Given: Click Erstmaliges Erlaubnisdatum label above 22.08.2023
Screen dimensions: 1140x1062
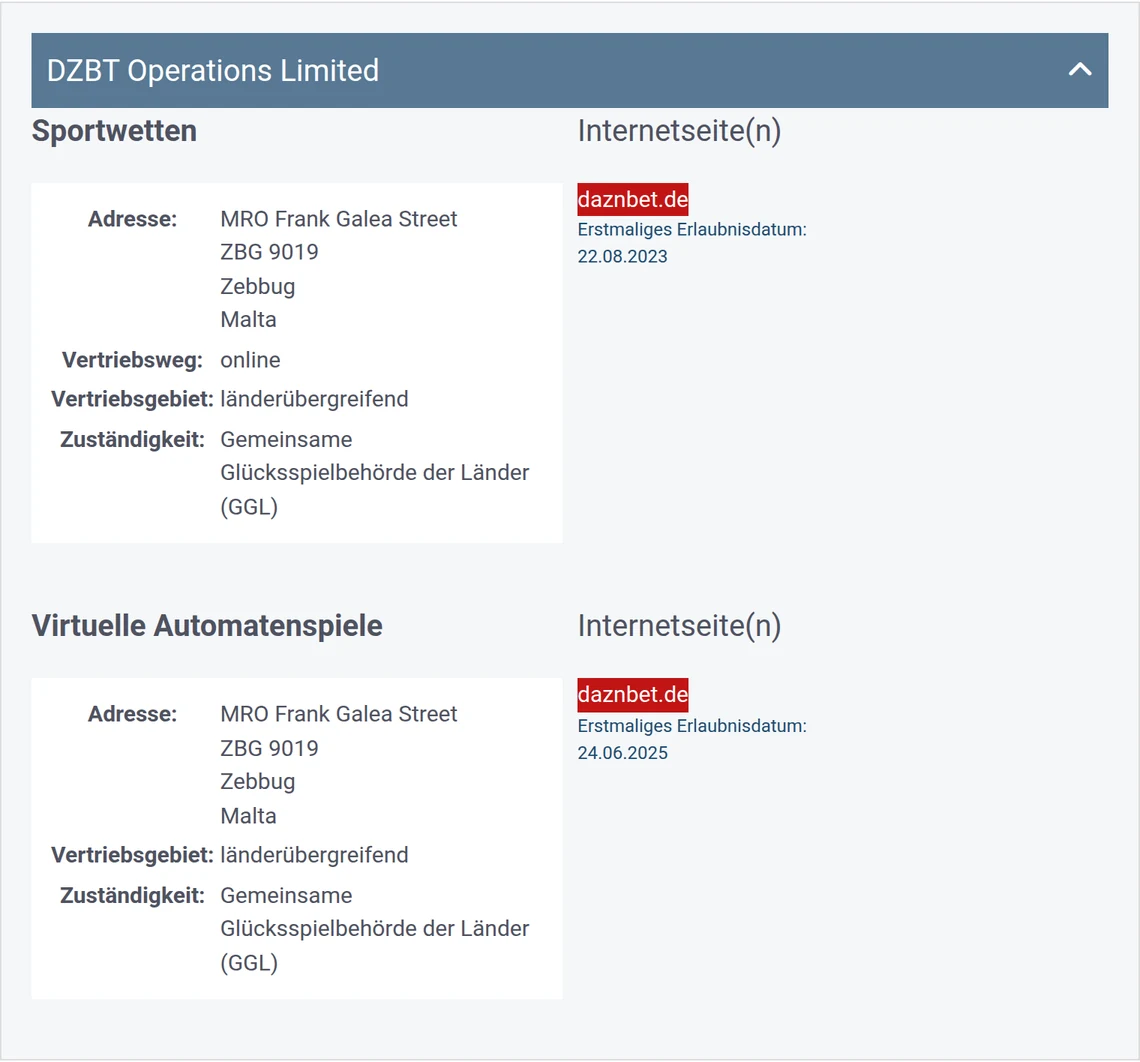Looking at the screenshot, I should 691,230.
